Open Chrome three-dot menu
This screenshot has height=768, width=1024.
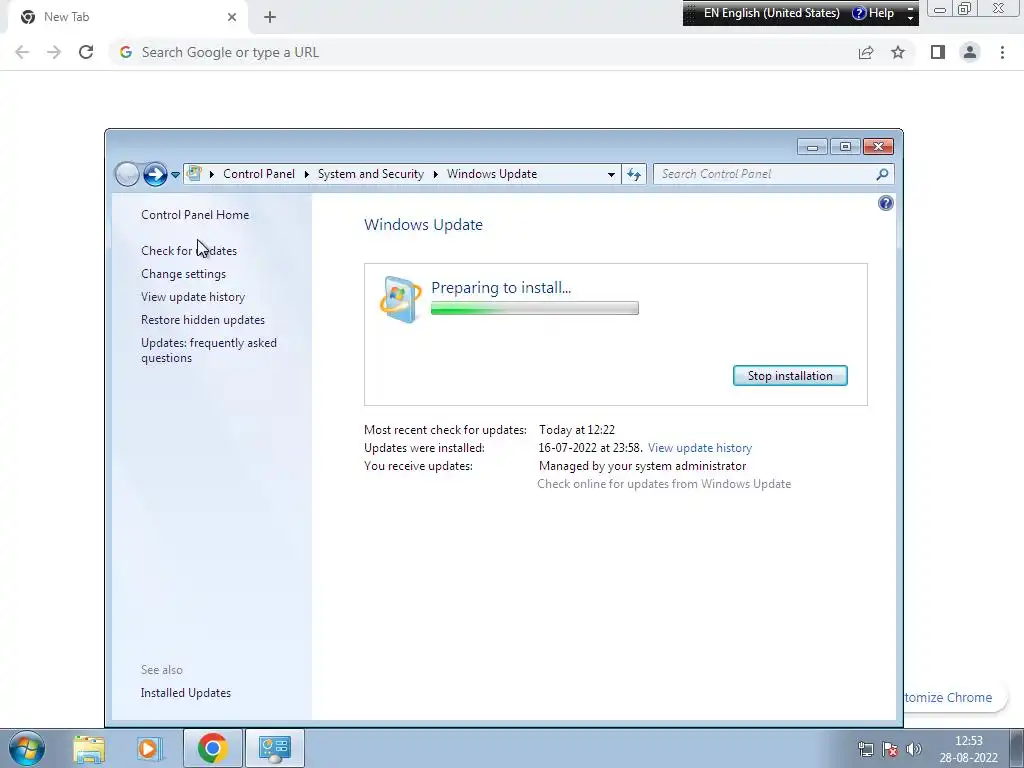tap(1002, 52)
